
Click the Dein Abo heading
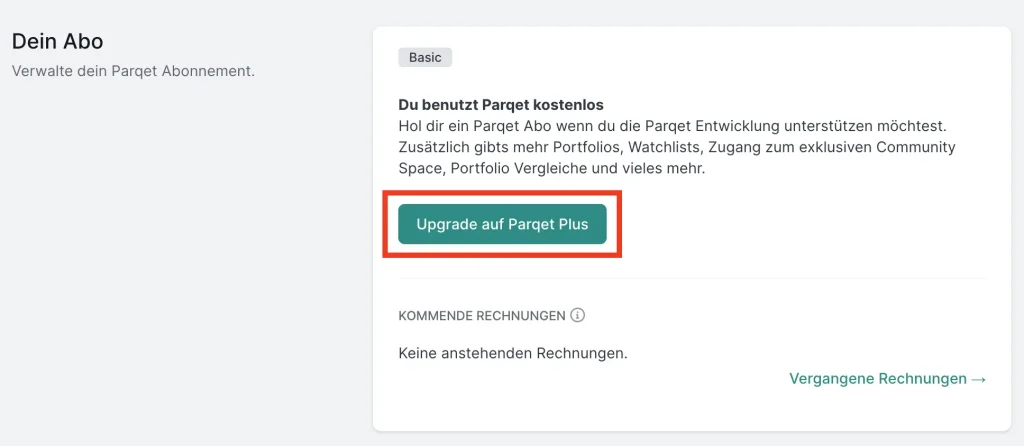(57, 42)
